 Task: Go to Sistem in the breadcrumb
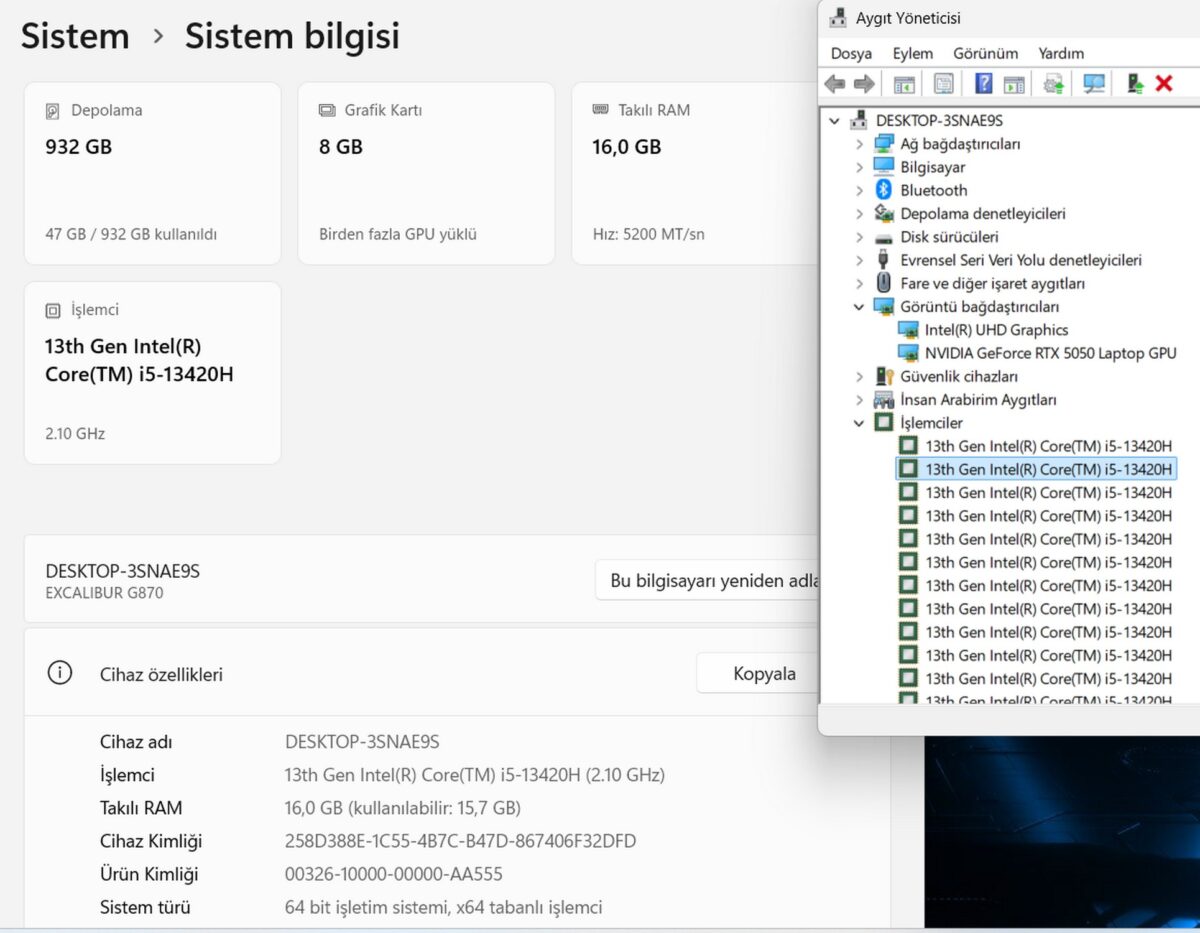pos(75,36)
